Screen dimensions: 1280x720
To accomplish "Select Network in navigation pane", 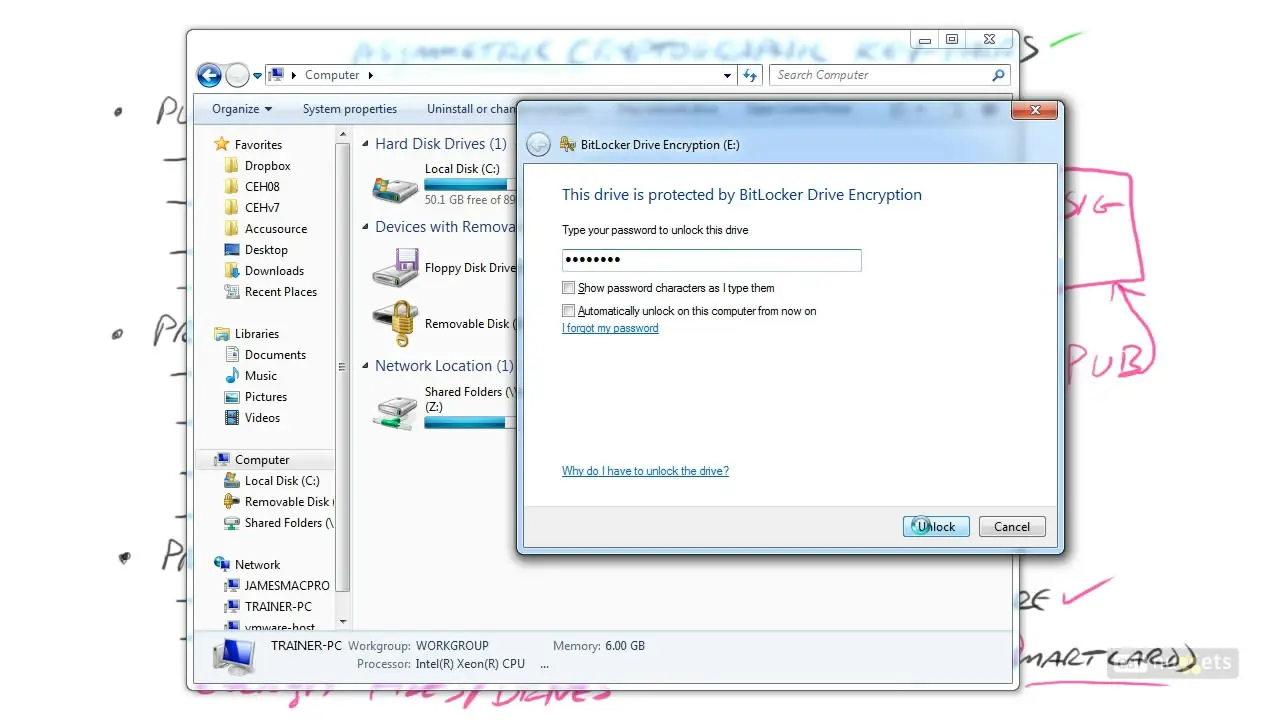I will [x=257, y=565].
